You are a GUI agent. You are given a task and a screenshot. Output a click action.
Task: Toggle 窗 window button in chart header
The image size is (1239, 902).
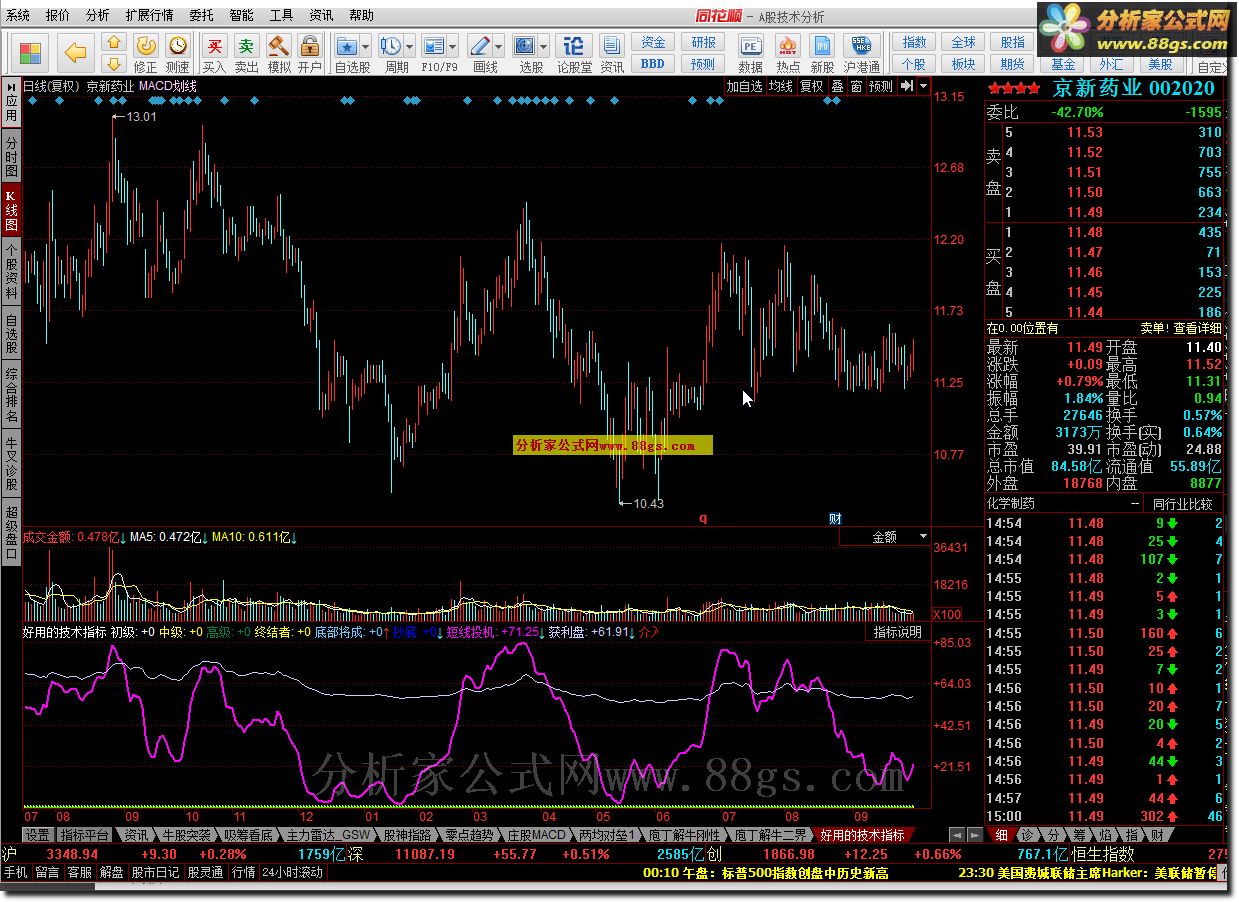coord(856,86)
